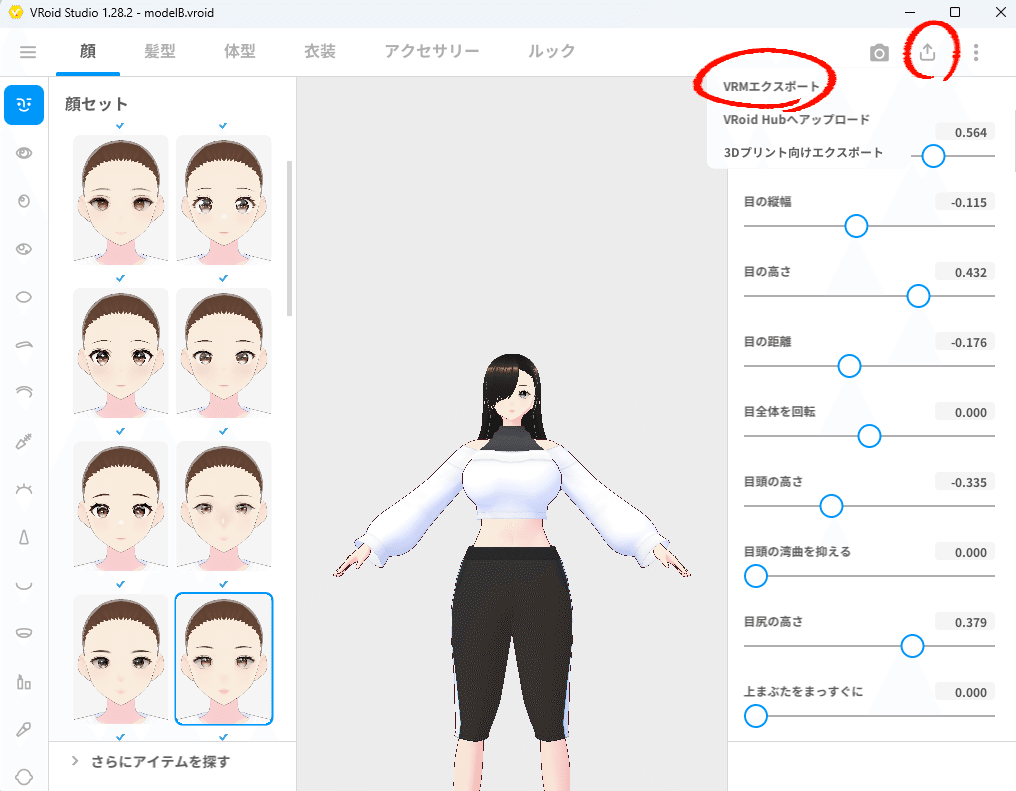Click the 0.564 value field
Viewport: 1016px width, 791px height.
coord(965,132)
